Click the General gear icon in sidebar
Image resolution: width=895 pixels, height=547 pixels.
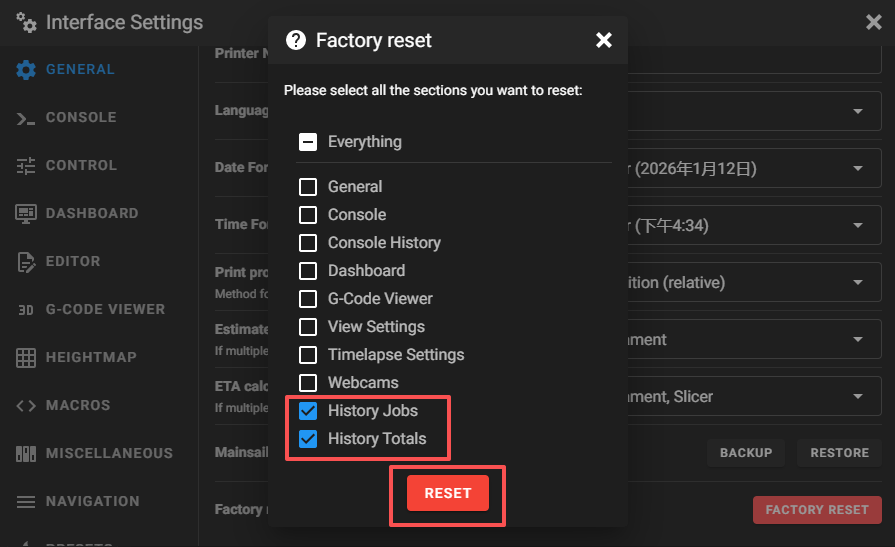point(26,70)
